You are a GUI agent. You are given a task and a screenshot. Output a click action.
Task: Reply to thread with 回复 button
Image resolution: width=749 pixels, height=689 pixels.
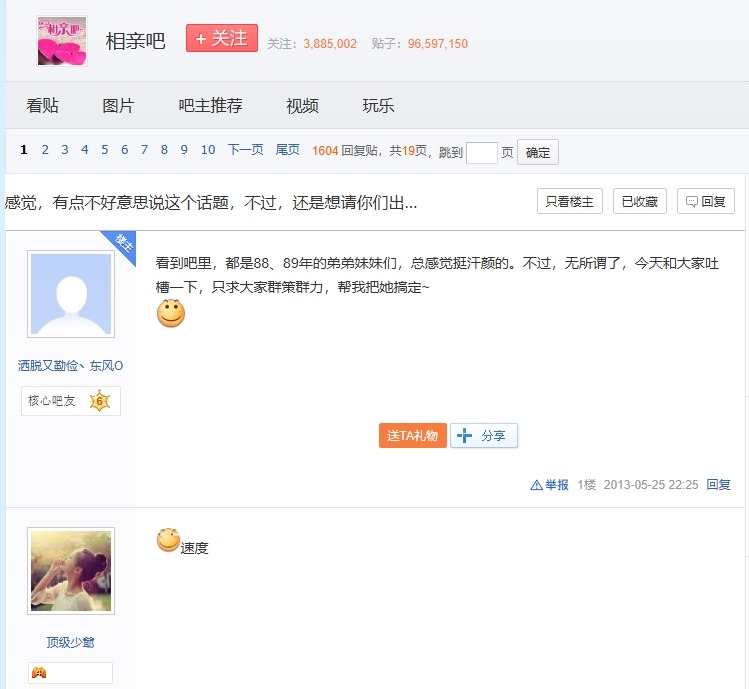(x=706, y=201)
